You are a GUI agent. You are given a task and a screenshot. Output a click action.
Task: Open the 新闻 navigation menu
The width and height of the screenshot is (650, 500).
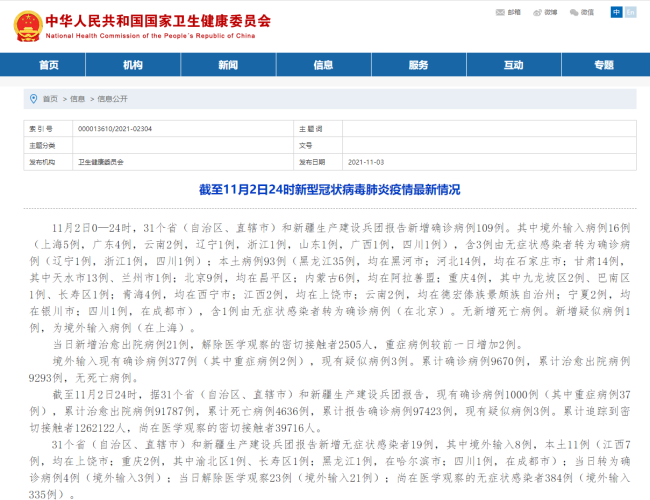[230, 65]
